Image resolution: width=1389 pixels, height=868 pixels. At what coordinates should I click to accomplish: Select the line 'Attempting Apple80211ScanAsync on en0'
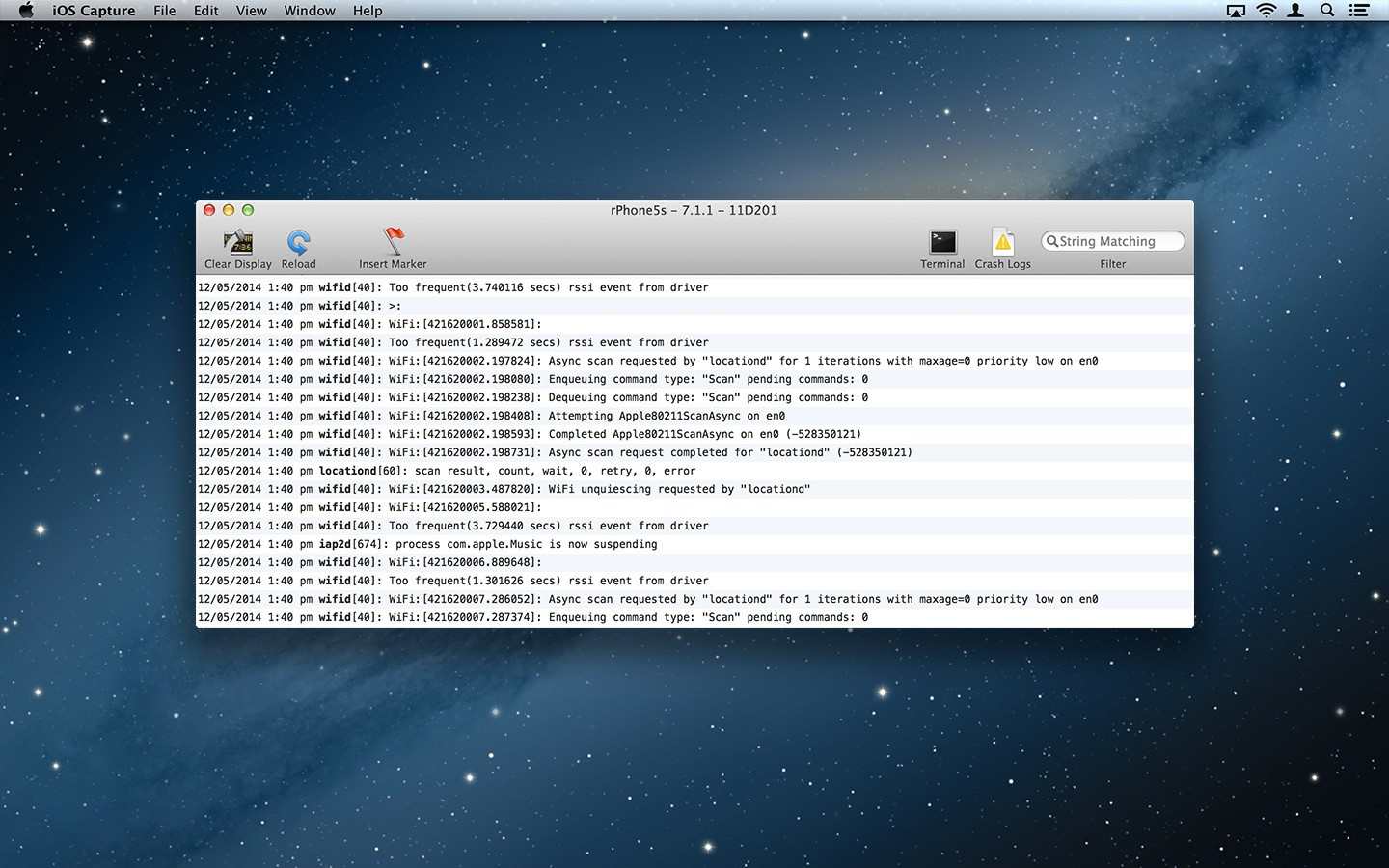pos(694,416)
